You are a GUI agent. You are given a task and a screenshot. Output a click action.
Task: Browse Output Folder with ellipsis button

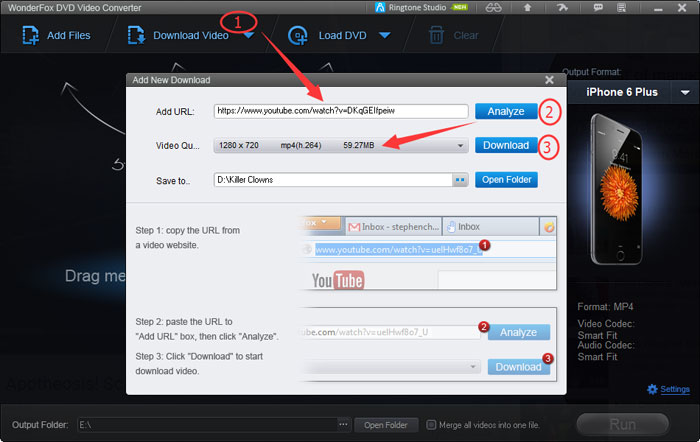(x=343, y=425)
